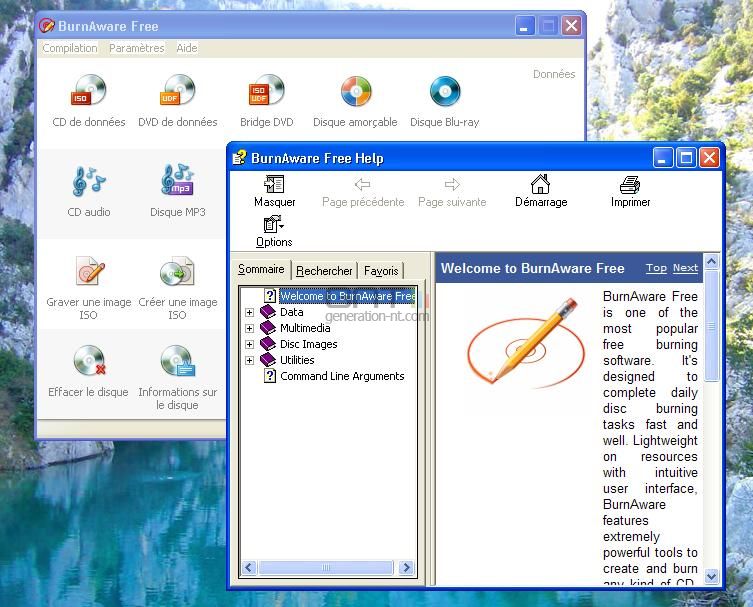Select the Utilities book entry
Screen dimensions: 753x607
click(x=287, y=360)
